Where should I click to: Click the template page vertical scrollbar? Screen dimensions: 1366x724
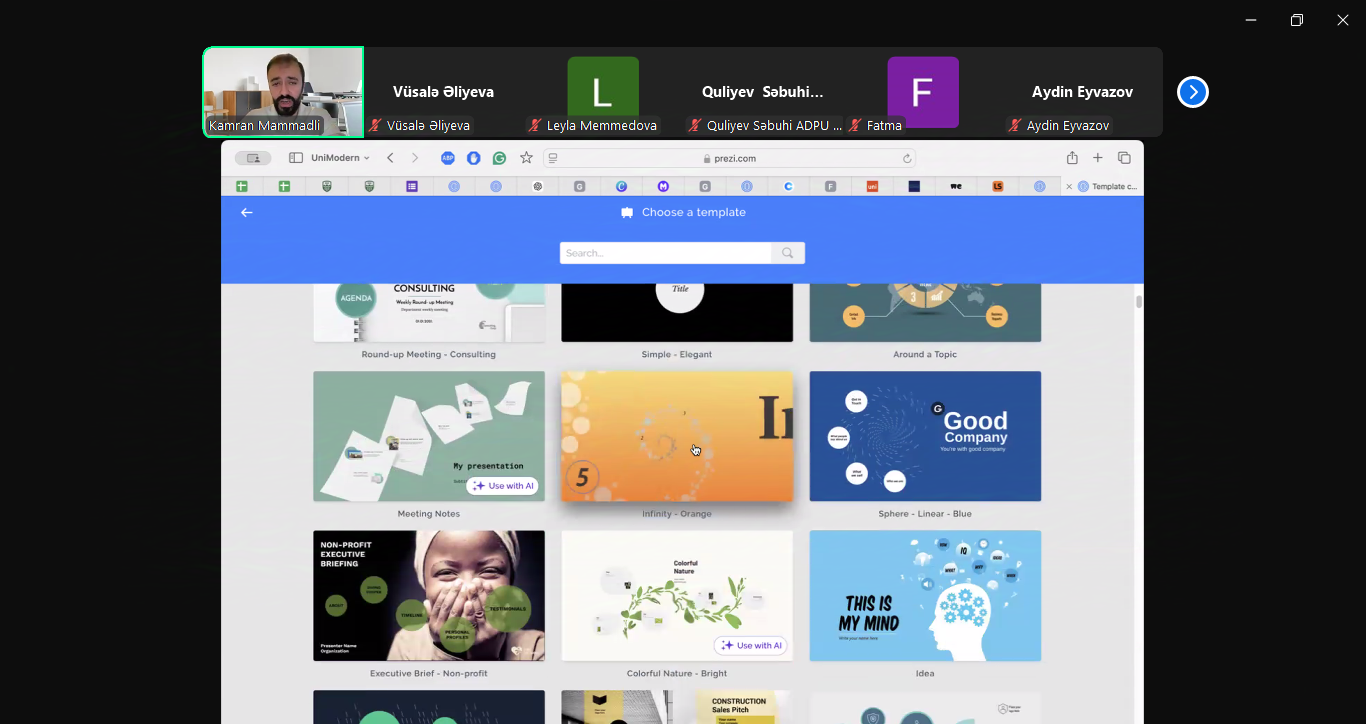[x=1138, y=302]
